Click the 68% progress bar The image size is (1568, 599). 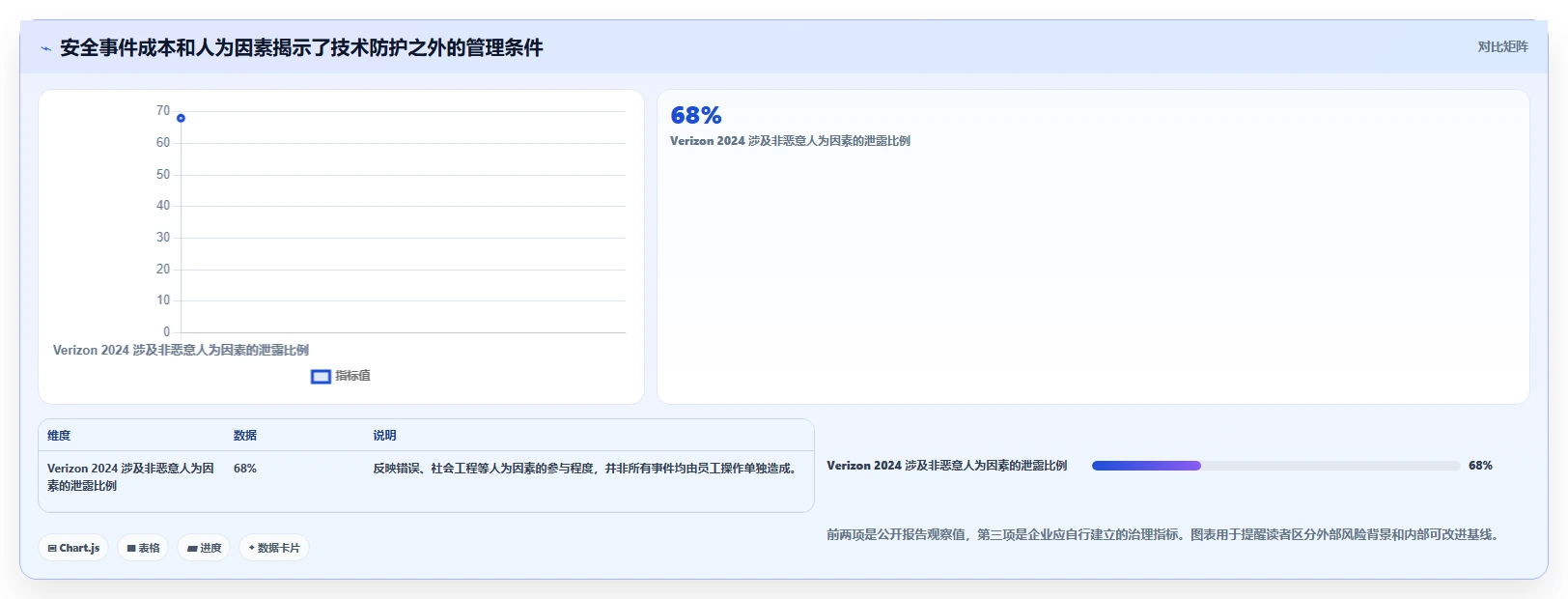pos(1275,466)
